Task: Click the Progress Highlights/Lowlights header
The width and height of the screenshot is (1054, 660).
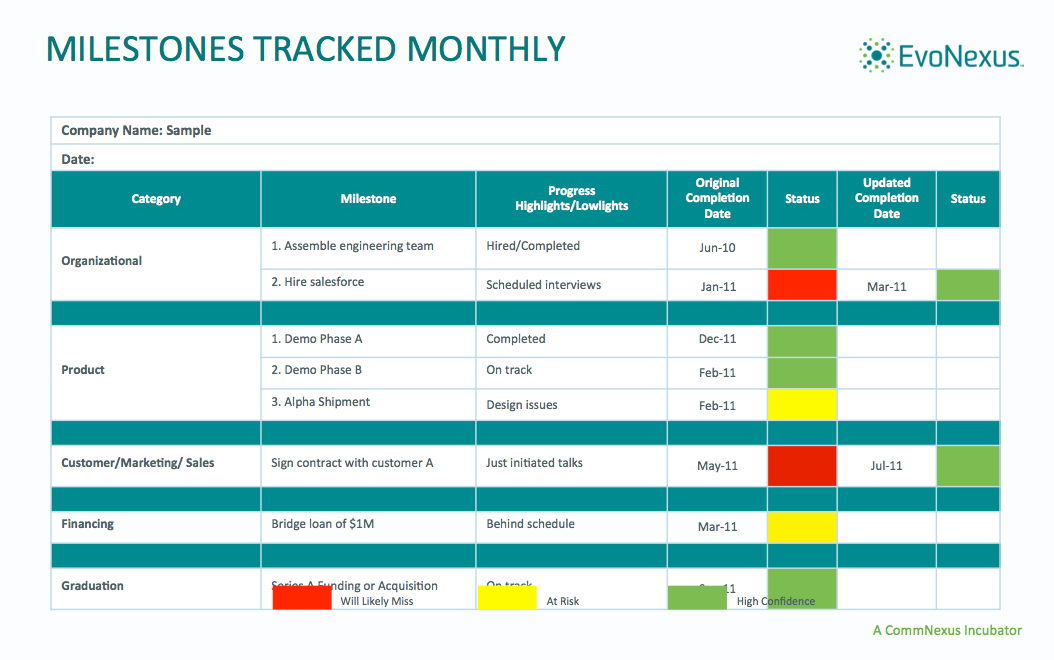Action: (x=571, y=198)
